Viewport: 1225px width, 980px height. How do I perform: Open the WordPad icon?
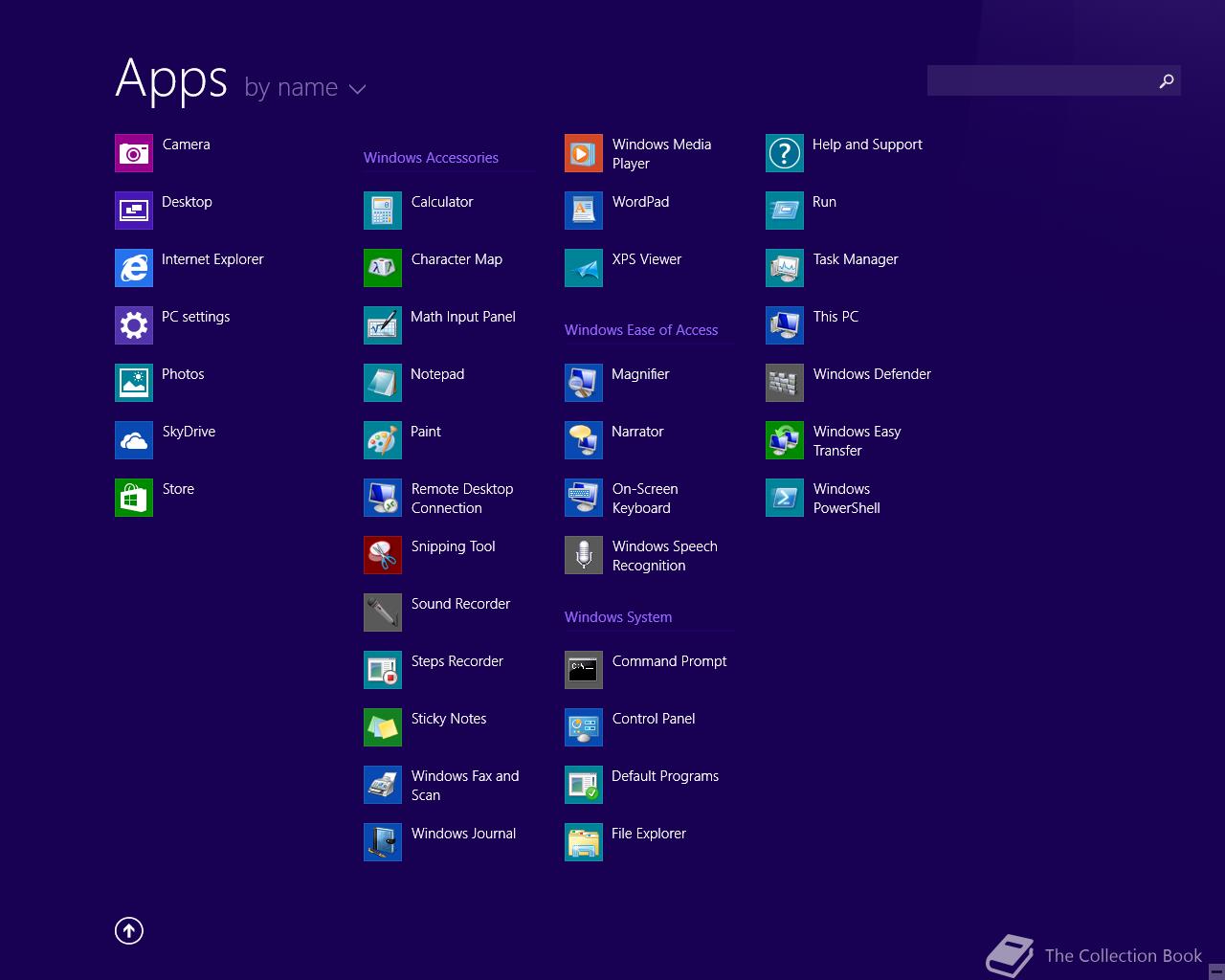[584, 211]
